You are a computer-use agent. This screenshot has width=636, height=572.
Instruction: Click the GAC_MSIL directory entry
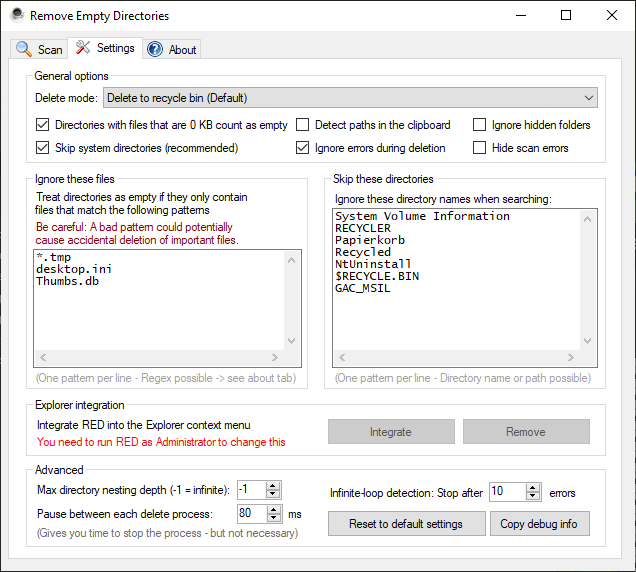pyautogui.click(x=363, y=288)
